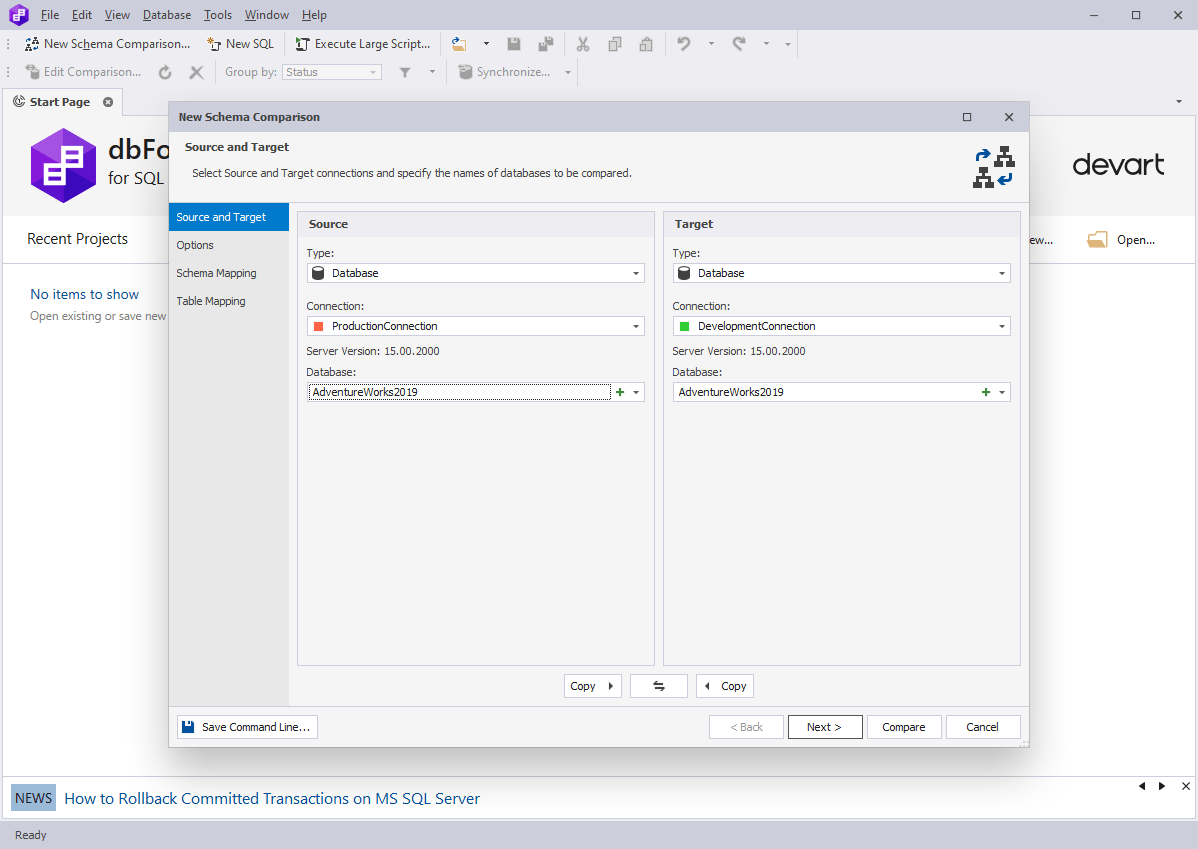Click the Next button
The image size is (1198, 849).
(824, 727)
